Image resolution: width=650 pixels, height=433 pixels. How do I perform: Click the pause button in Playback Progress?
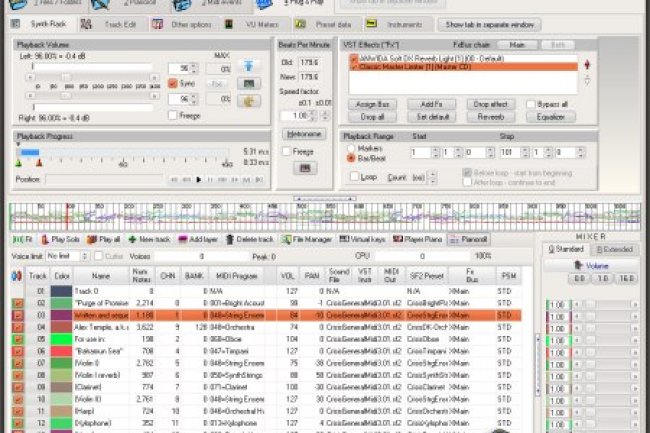click(x=210, y=179)
